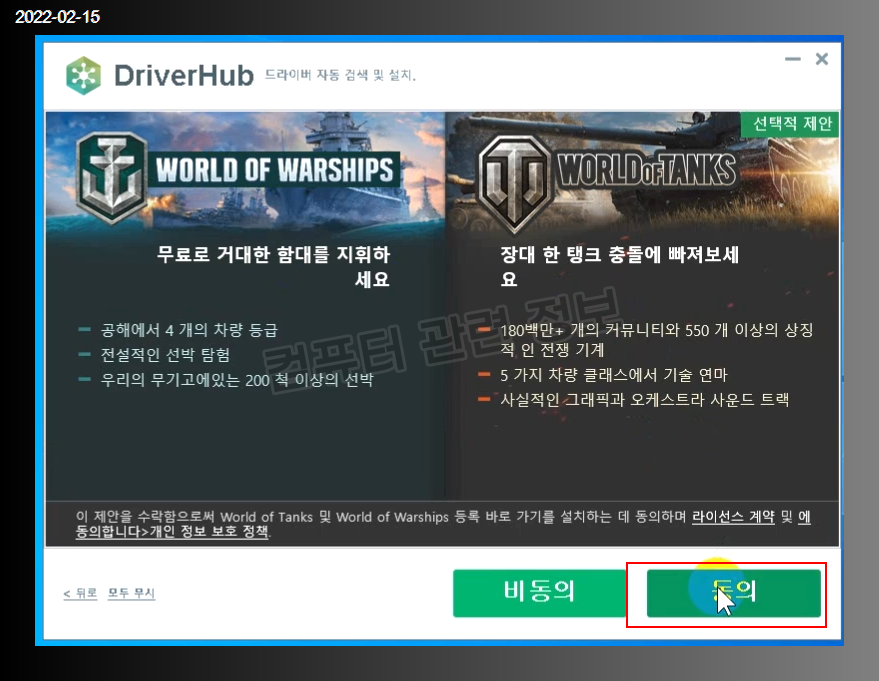Click the bullet 180백만+ 개의 커뮤니티
879x681 pixels.
point(656,340)
